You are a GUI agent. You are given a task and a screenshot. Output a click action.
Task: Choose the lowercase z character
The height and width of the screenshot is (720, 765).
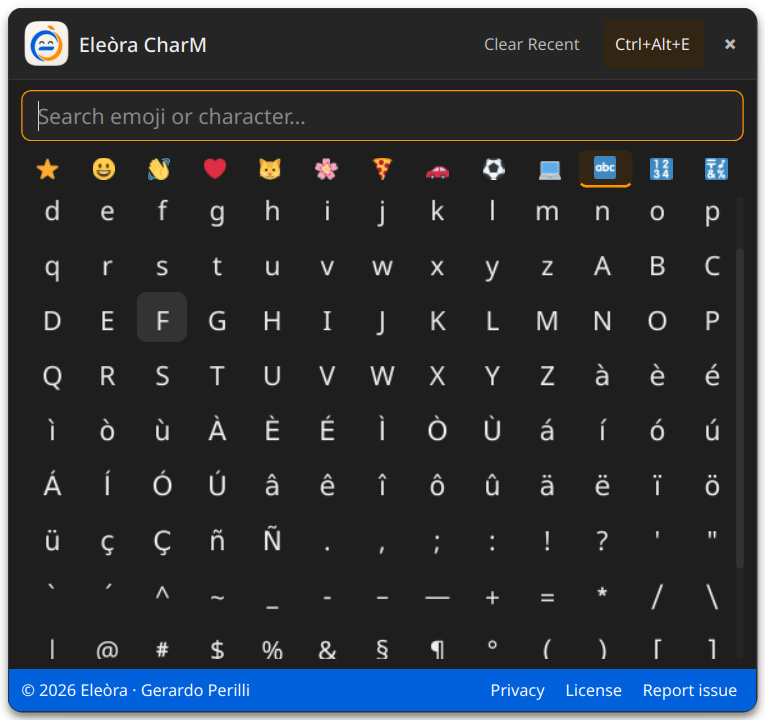(x=547, y=266)
